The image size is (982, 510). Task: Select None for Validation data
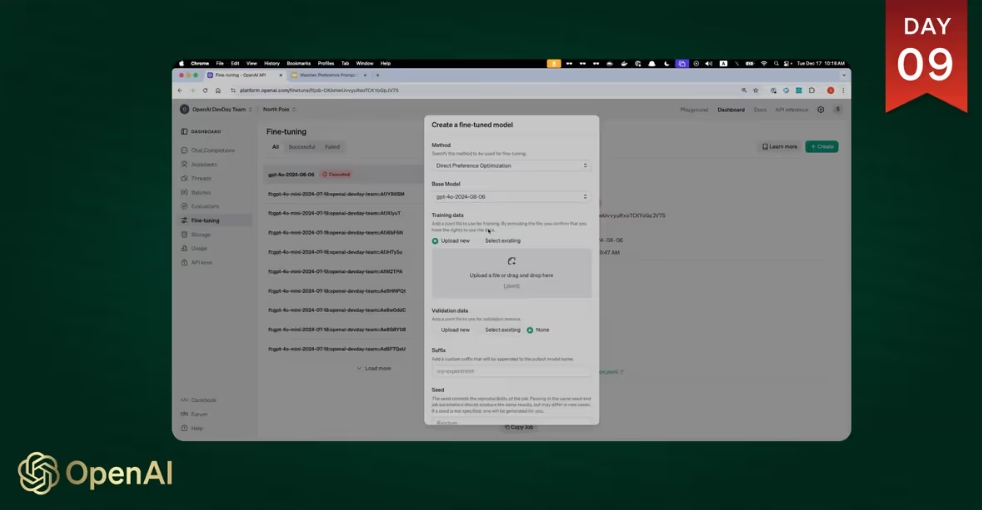(530, 330)
